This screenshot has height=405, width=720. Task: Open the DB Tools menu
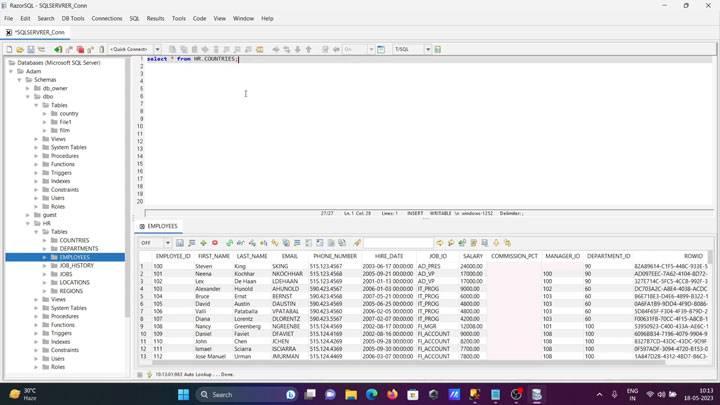point(73,18)
